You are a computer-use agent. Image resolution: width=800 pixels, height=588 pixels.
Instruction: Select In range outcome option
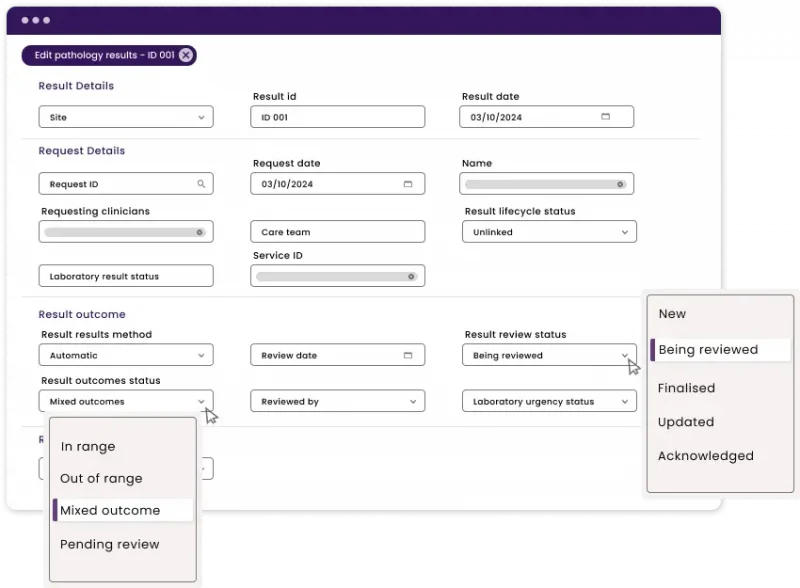point(88,447)
